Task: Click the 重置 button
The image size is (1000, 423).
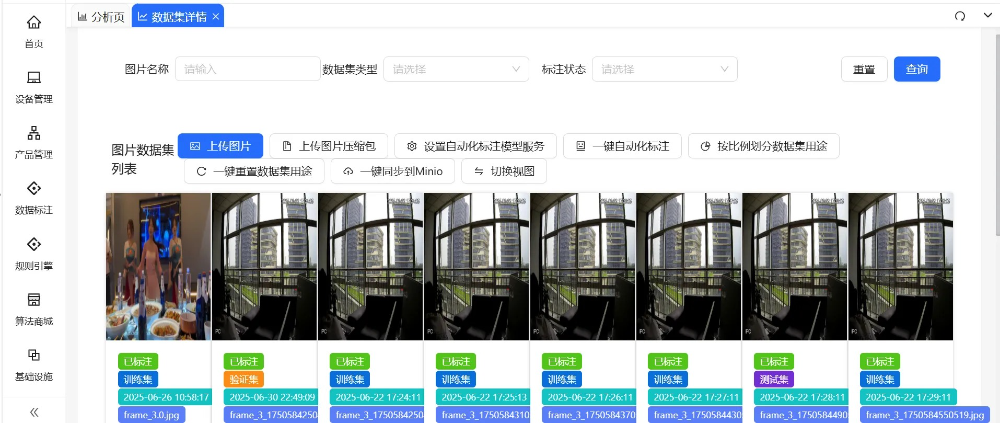Action: [x=864, y=70]
